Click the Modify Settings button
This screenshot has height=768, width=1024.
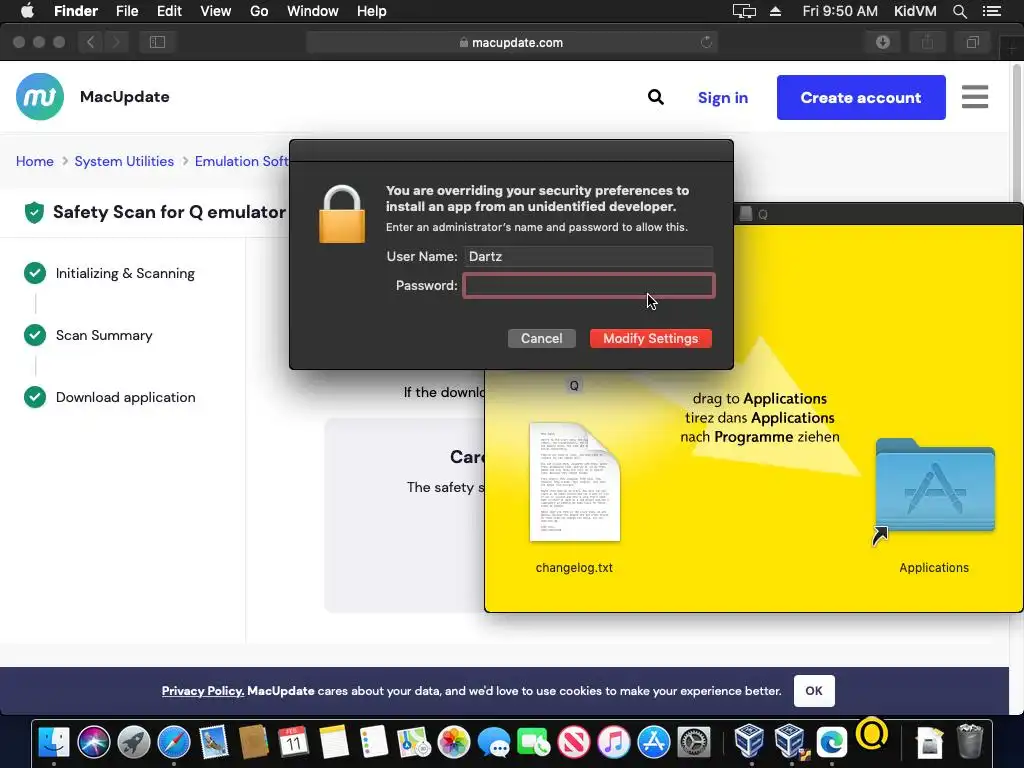click(x=650, y=338)
